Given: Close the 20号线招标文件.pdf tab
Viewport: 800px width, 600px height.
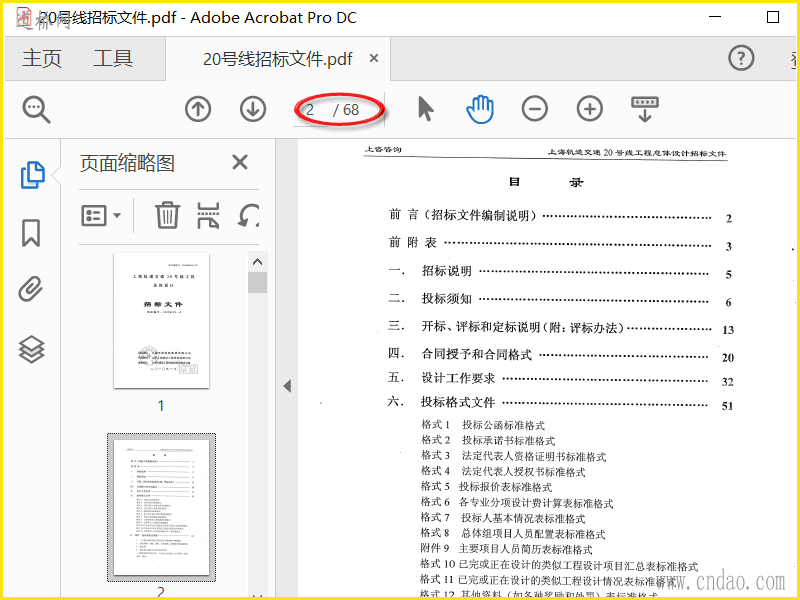Looking at the screenshot, I should [374, 58].
